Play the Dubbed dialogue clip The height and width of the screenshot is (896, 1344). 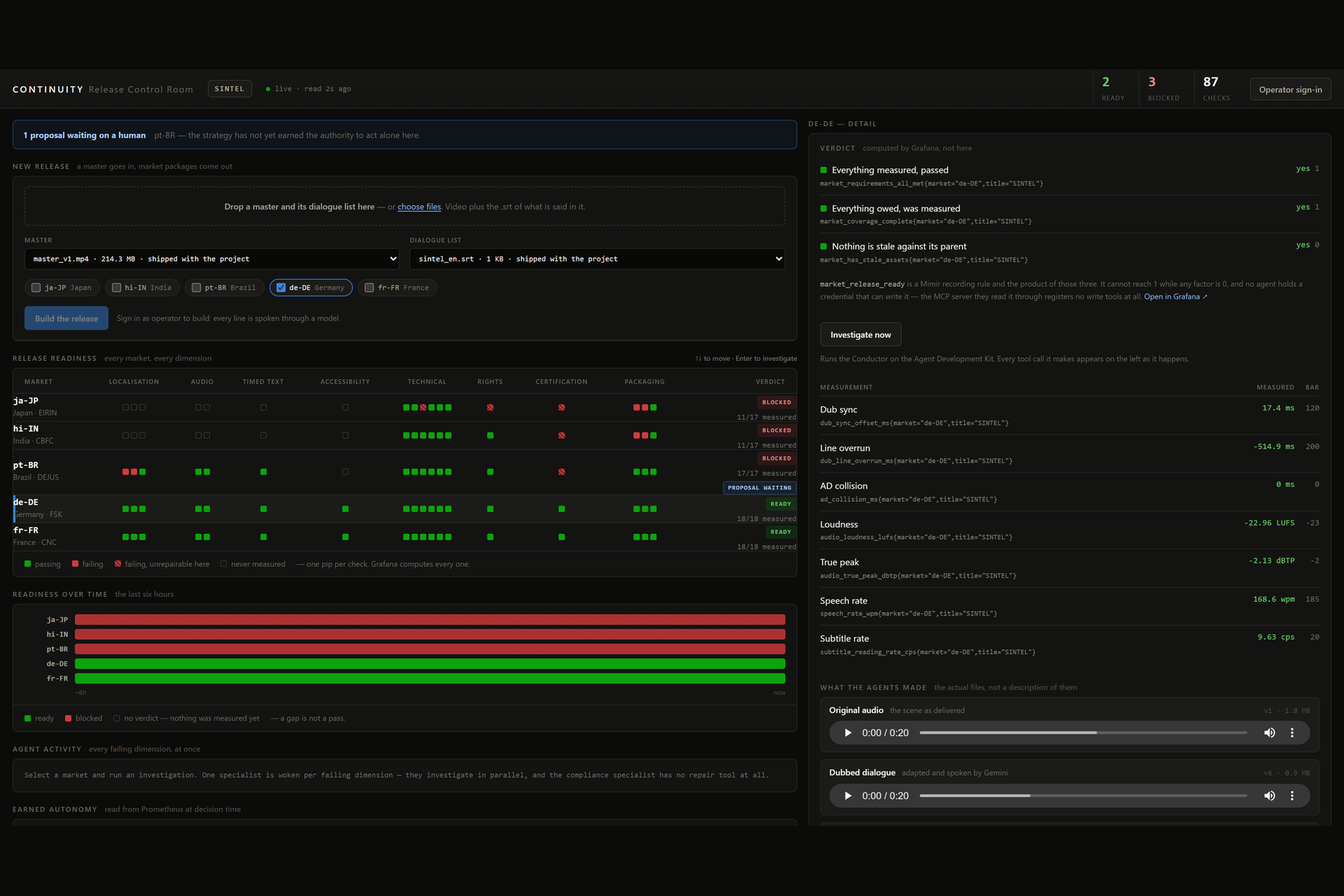pyautogui.click(x=847, y=796)
